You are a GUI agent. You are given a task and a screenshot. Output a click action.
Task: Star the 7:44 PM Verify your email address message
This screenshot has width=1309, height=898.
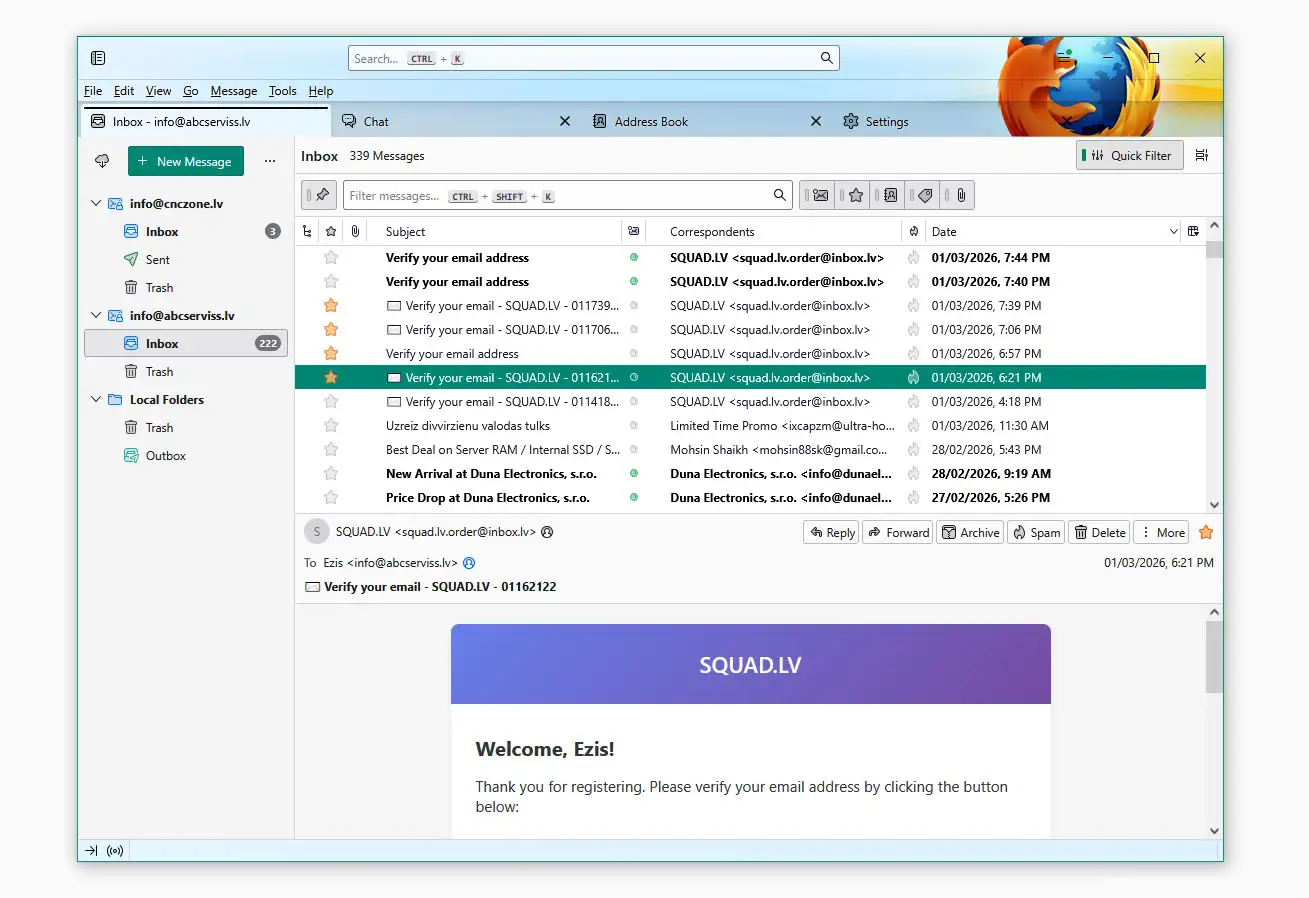pos(331,257)
